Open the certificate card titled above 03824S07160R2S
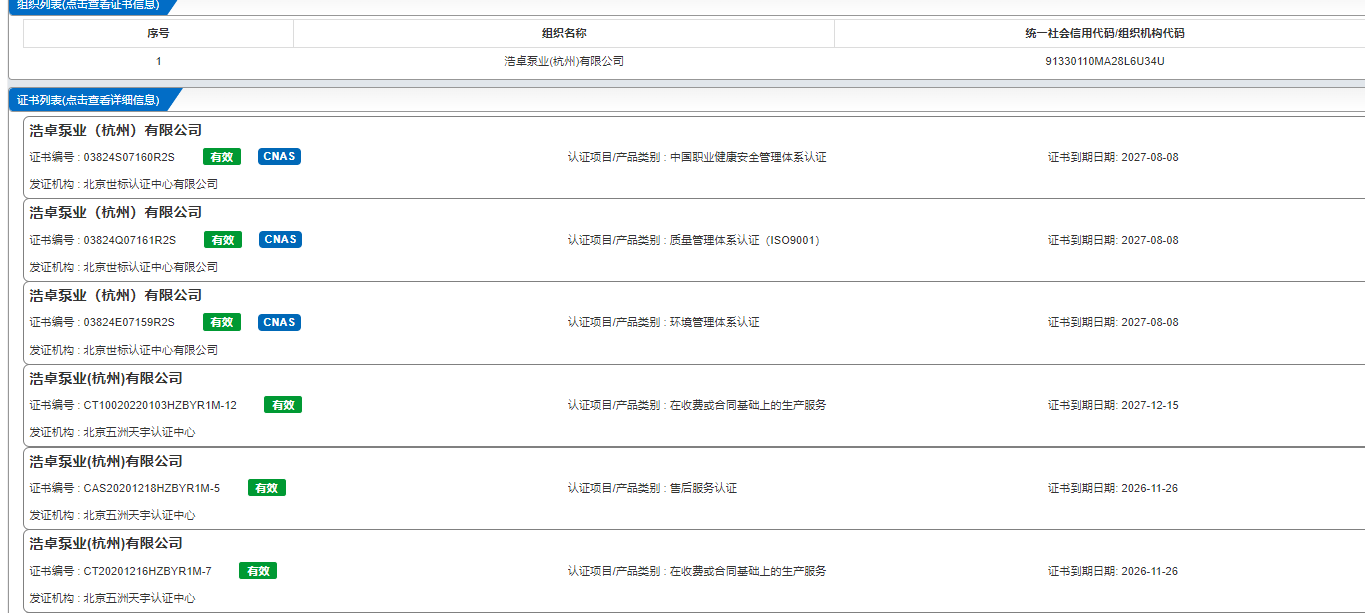This screenshot has height=613, width=1365. click(x=116, y=130)
